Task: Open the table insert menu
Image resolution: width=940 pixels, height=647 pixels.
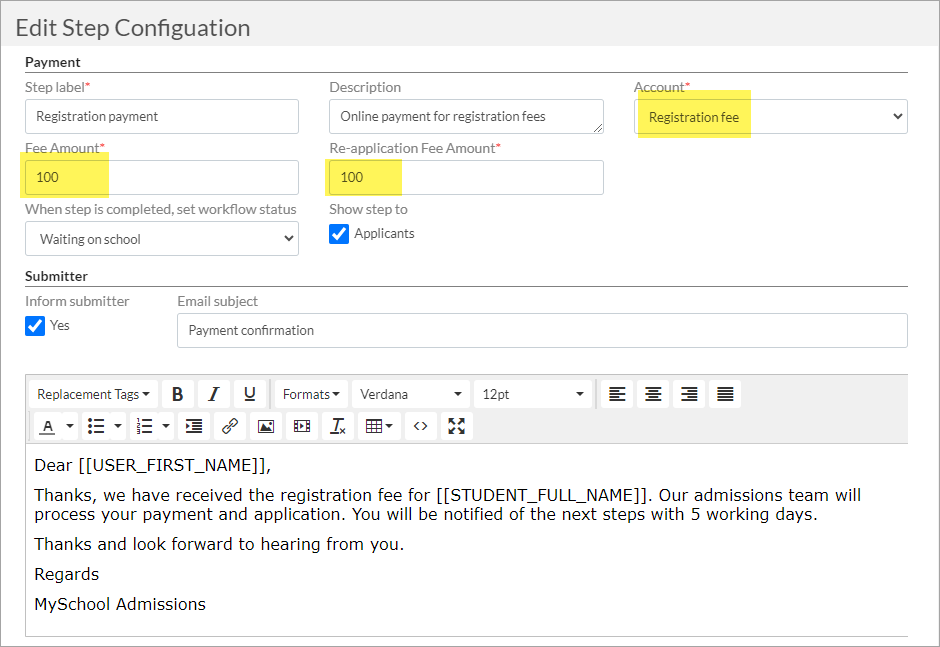Action: [x=379, y=426]
